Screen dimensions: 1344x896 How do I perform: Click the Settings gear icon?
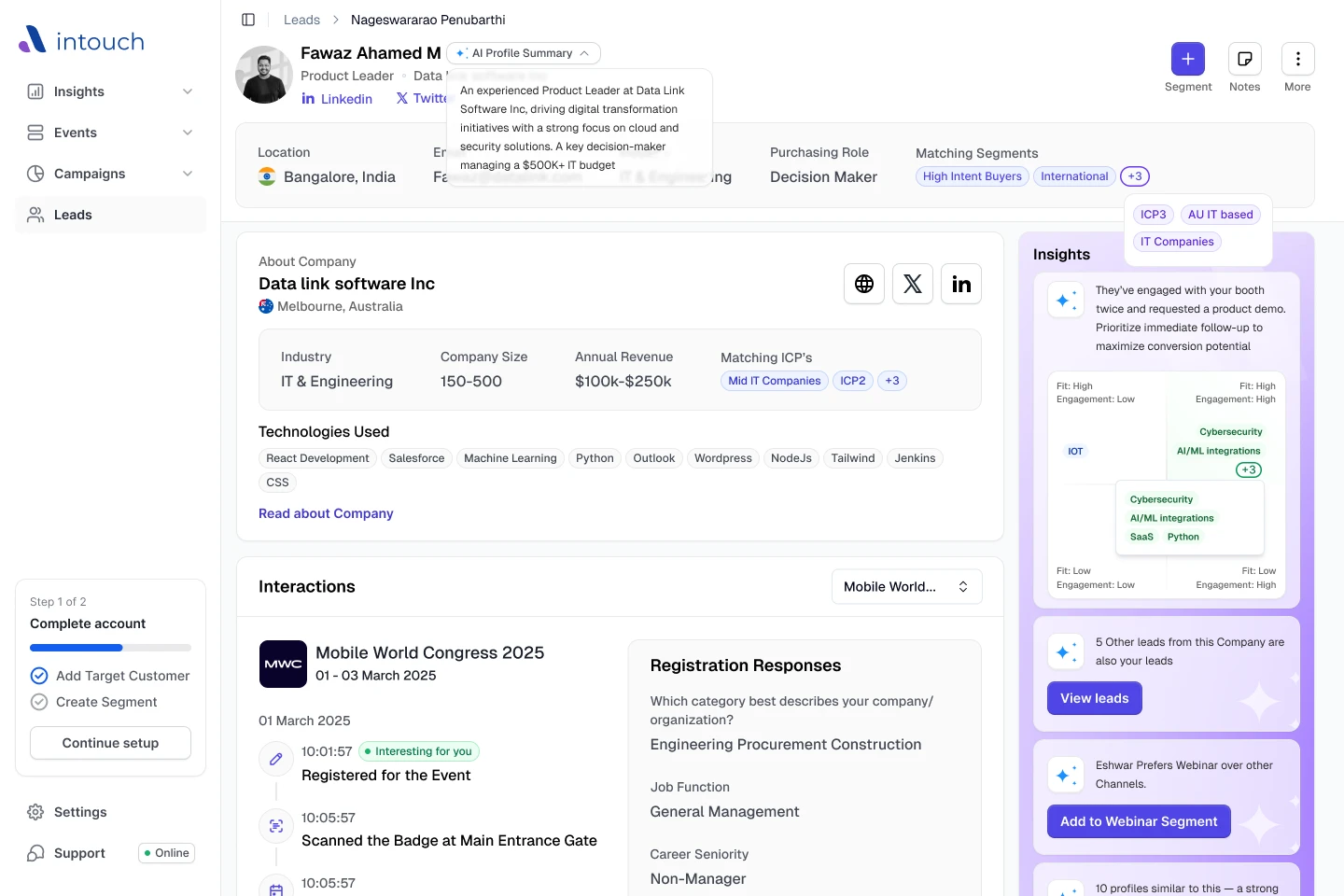35,812
